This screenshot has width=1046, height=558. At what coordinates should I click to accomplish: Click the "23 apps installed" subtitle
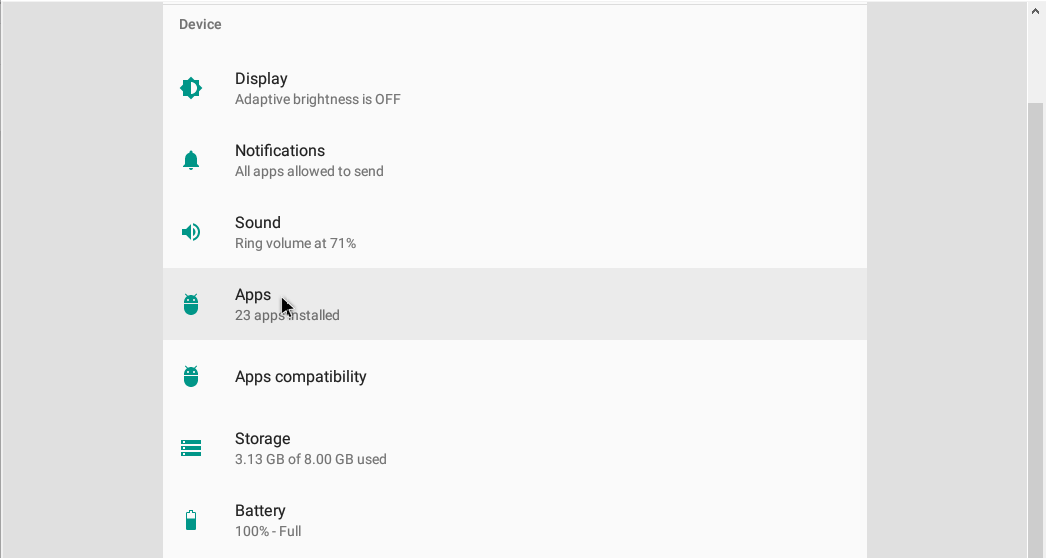tap(287, 315)
